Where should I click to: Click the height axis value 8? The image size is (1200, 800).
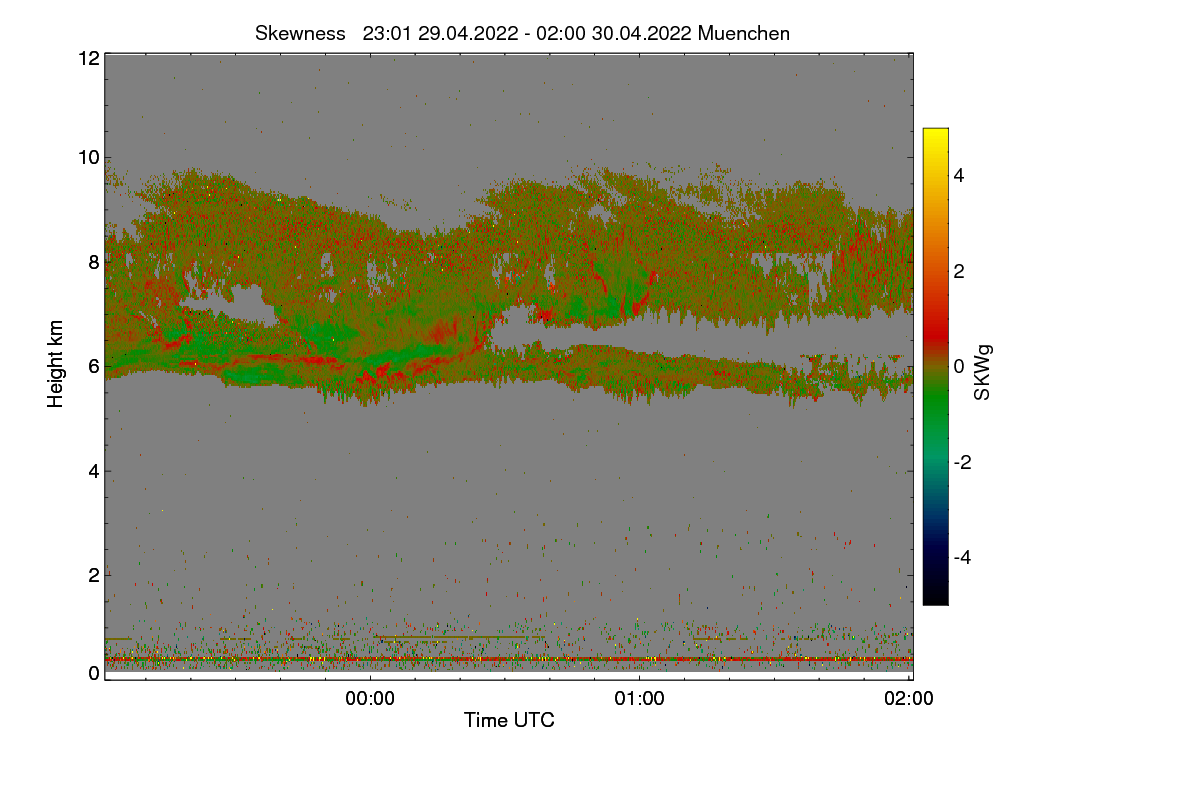pyautogui.click(x=94, y=262)
